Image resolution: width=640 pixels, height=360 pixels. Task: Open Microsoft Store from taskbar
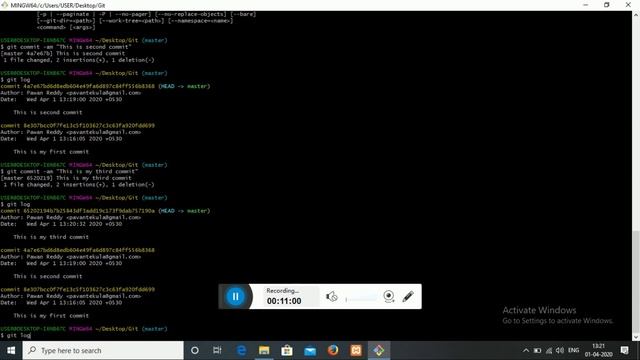[287, 350]
